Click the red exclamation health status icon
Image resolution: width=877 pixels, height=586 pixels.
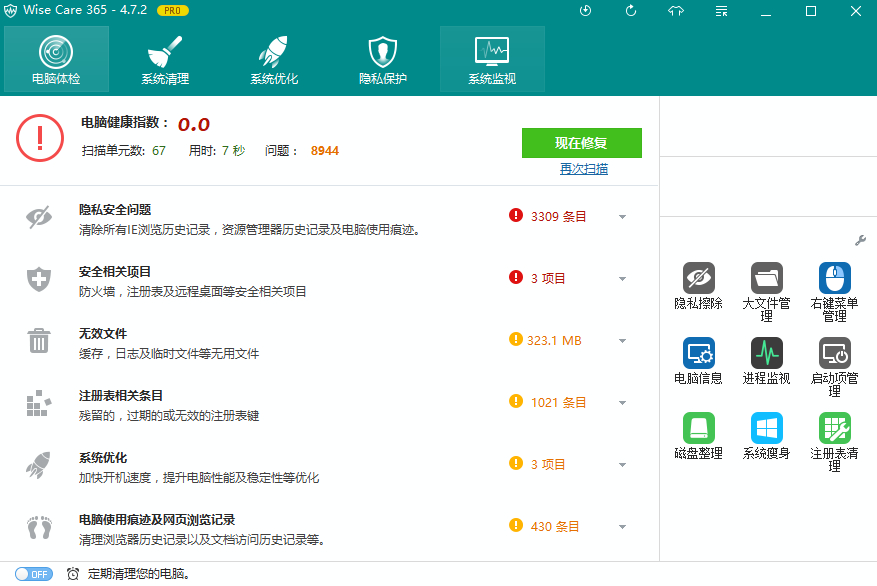40,138
